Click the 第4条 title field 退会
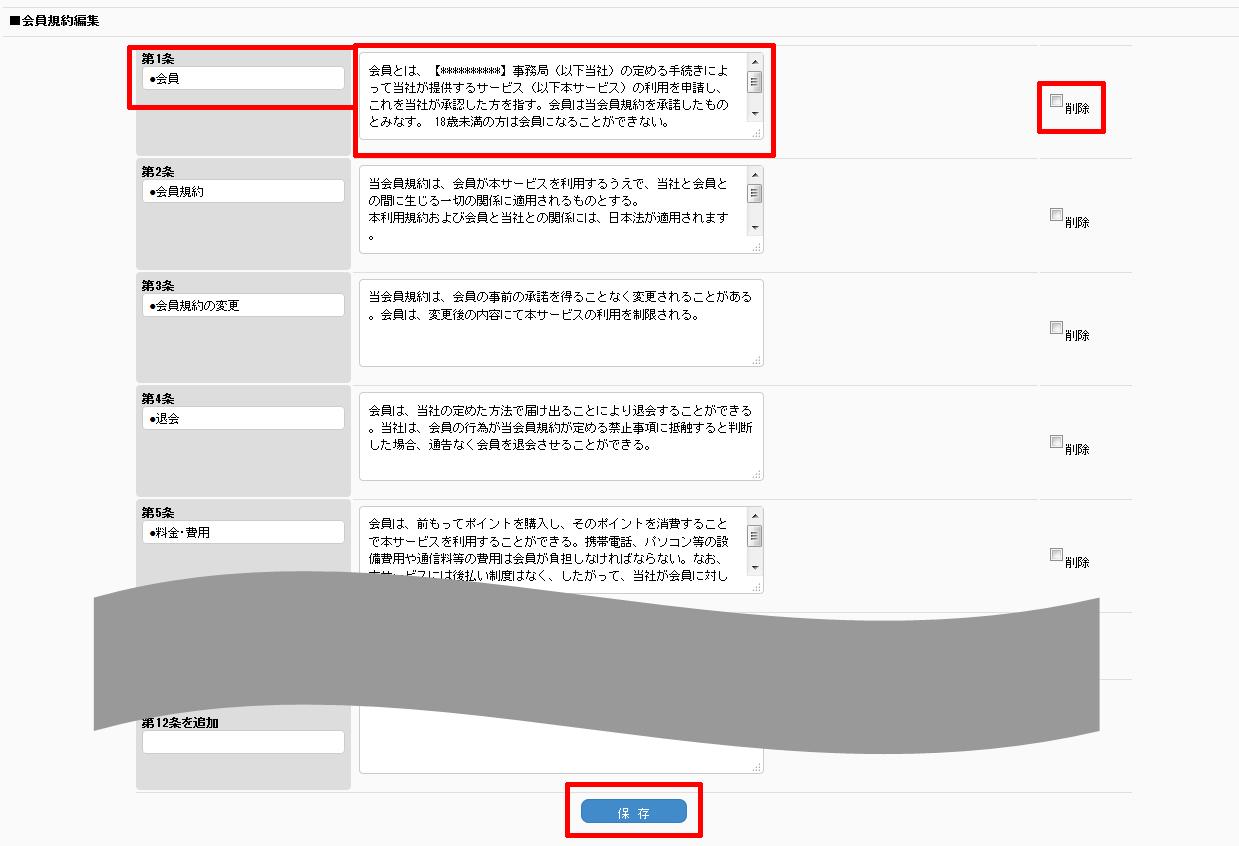 (x=243, y=418)
